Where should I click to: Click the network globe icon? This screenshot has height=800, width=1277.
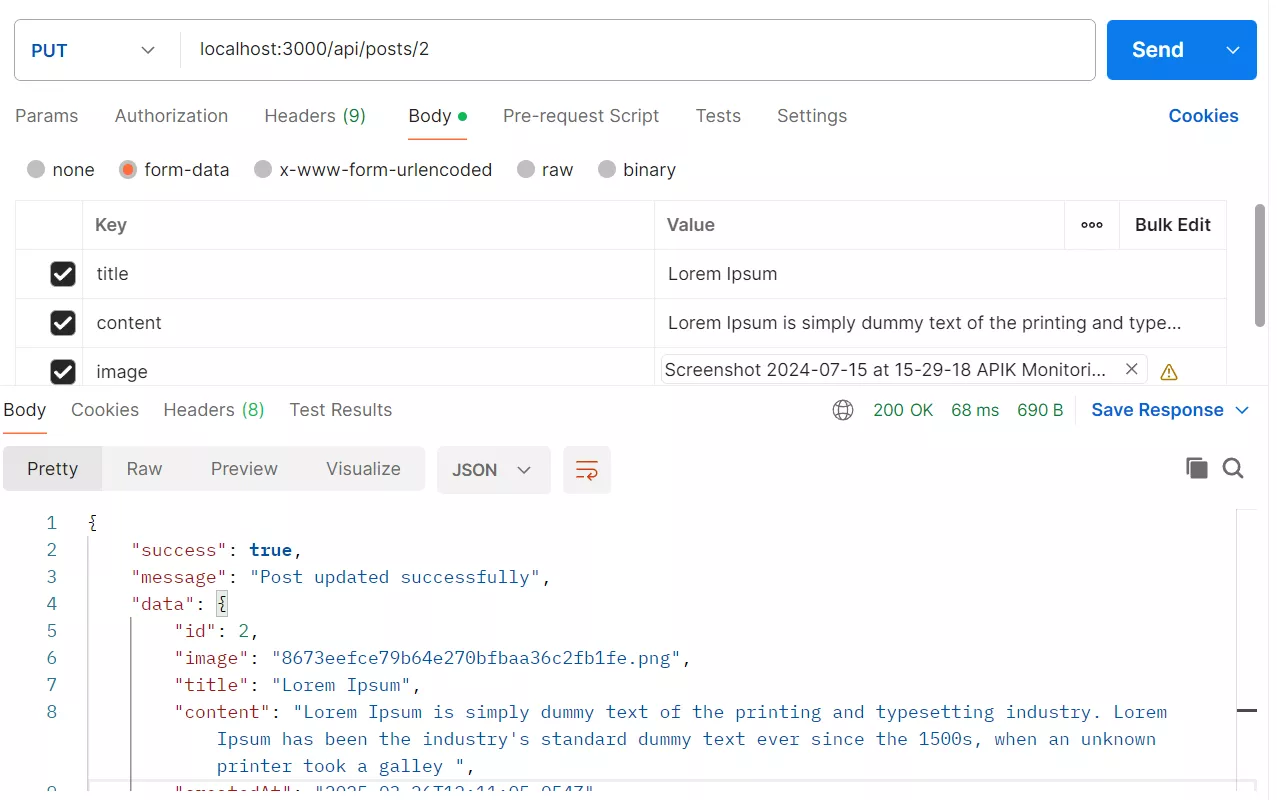(843, 410)
